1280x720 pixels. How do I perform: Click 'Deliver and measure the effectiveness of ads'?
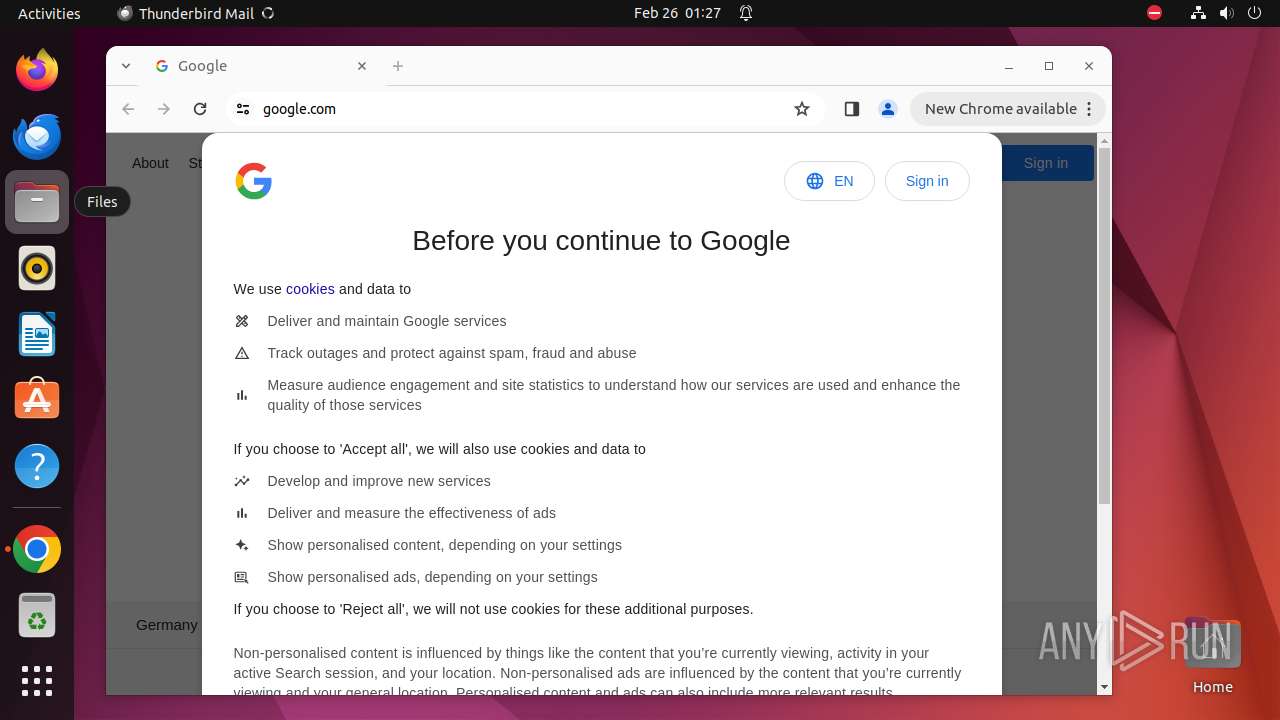pos(411,513)
